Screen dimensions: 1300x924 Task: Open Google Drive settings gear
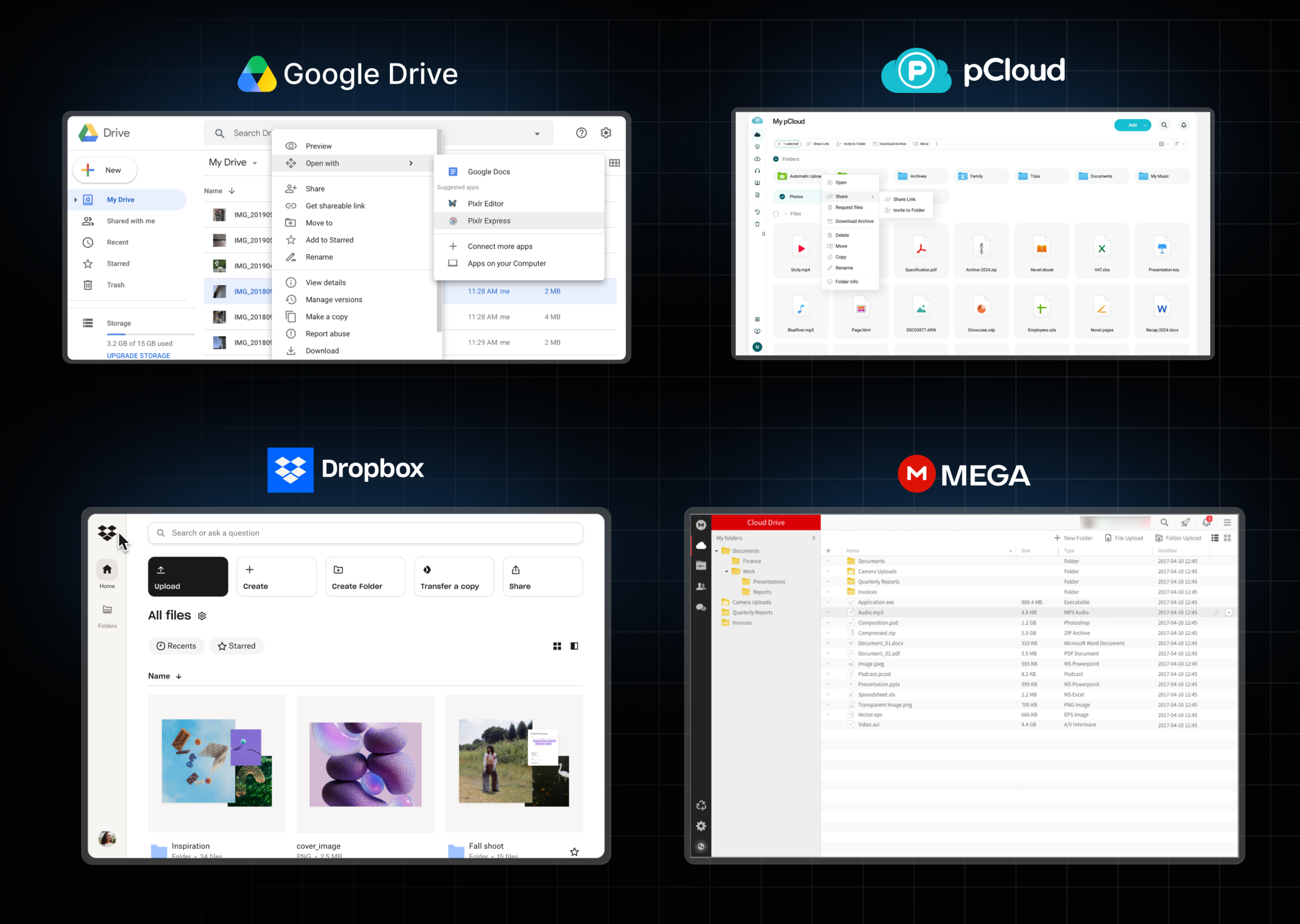tap(606, 133)
